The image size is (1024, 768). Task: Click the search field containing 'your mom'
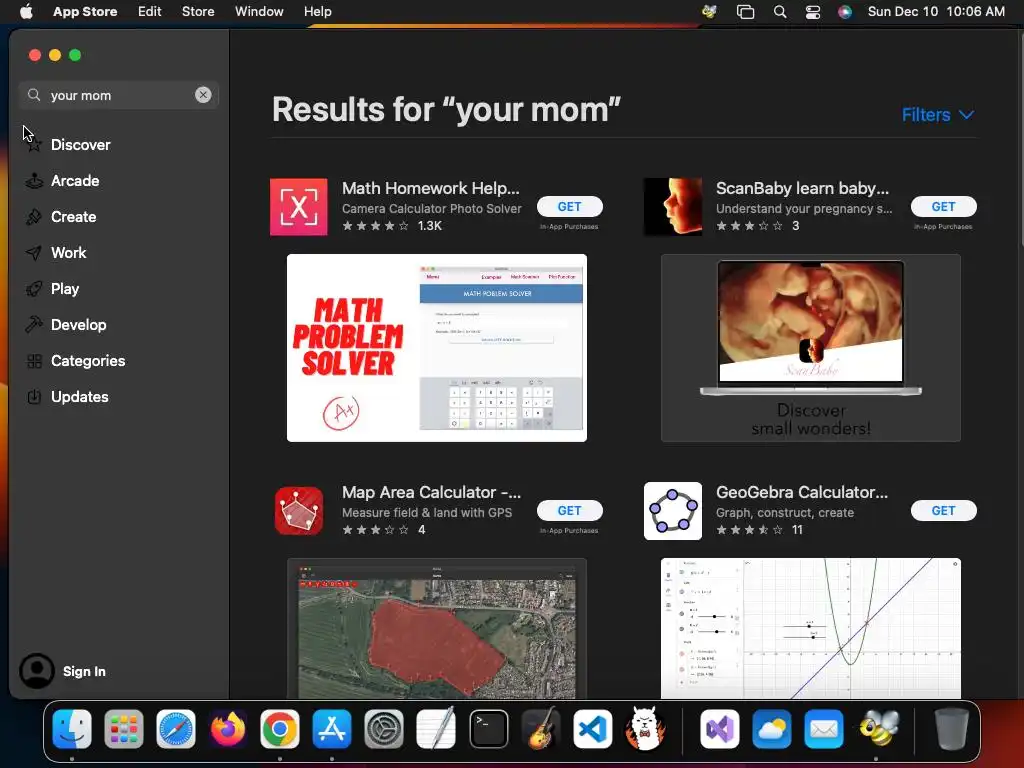[x=119, y=95]
